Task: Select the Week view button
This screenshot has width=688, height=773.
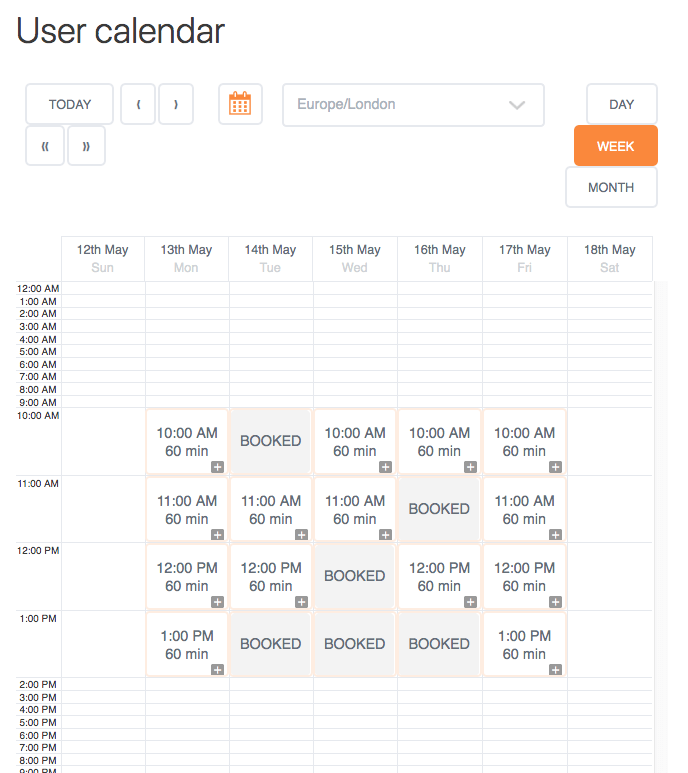Action: point(615,146)
